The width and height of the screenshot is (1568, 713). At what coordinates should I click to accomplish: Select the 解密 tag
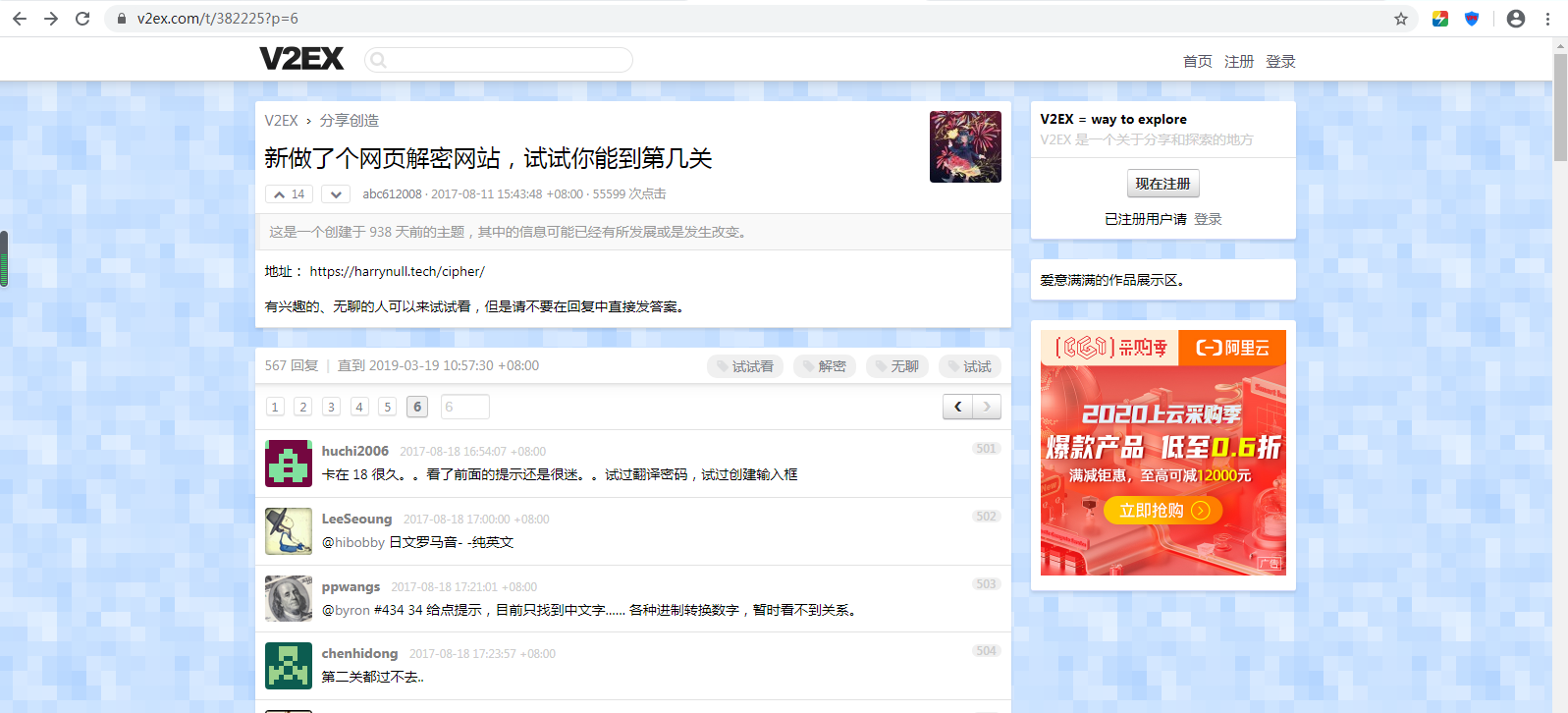825,366
